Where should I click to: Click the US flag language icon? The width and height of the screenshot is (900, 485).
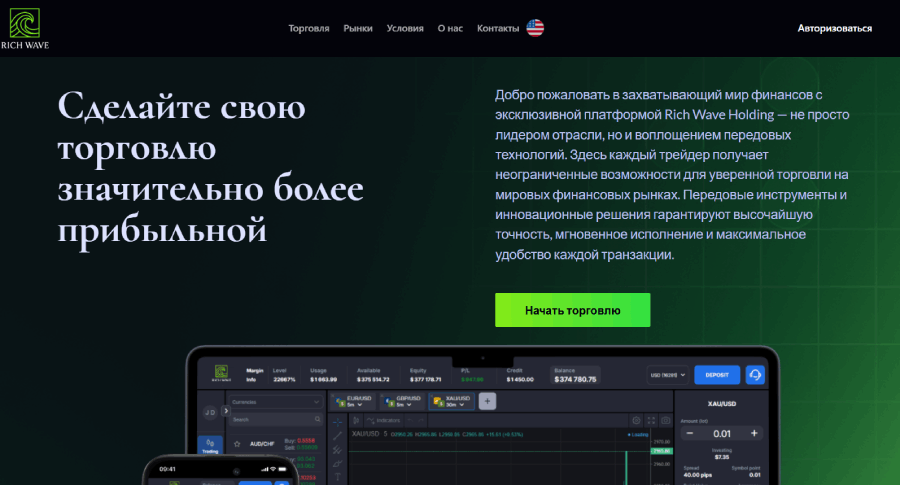536,28
